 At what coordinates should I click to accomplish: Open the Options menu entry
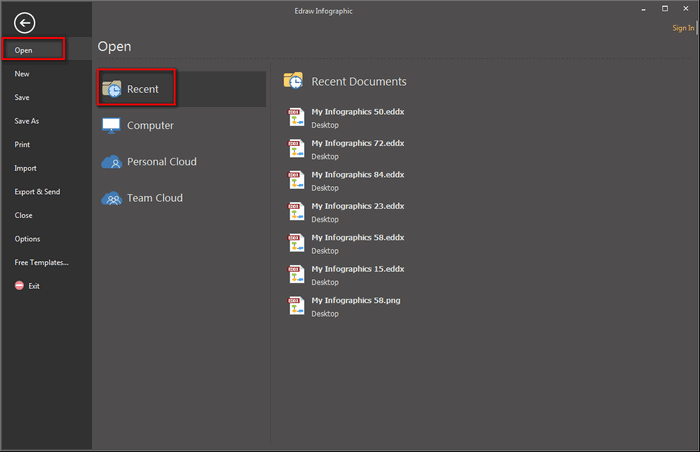pyautogui.click(x=28, y=239)
